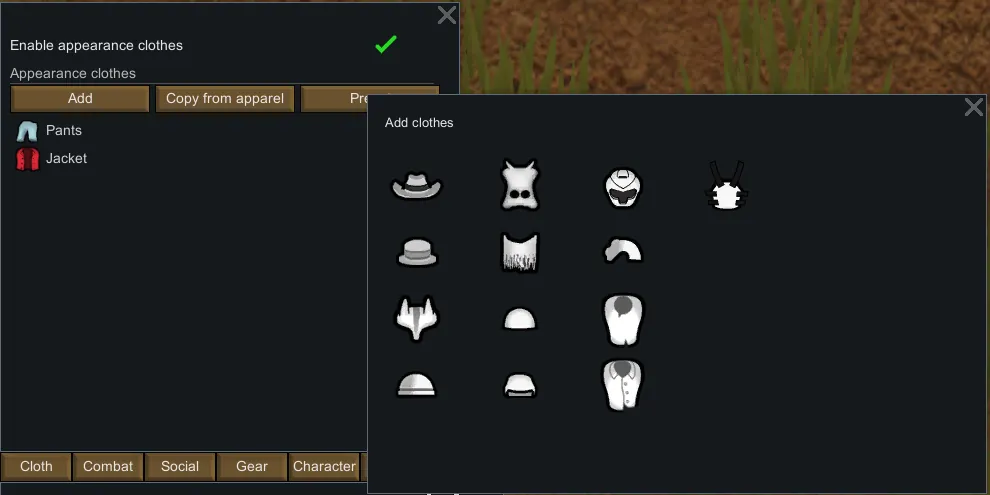This screenshot has height=495, width=990.
Task: Switch to the Combat tab
Action: 108,467
